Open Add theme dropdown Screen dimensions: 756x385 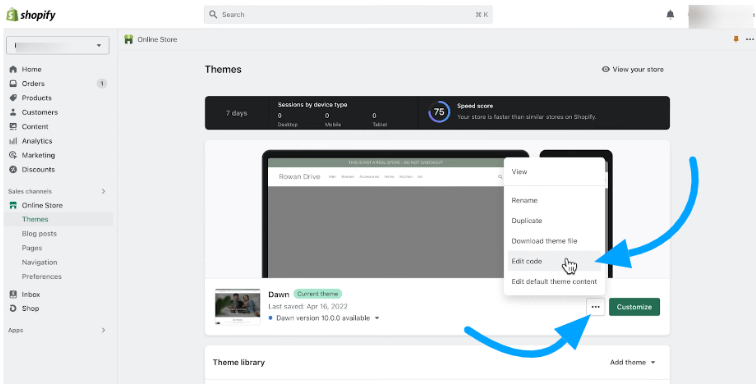point(633,362)
